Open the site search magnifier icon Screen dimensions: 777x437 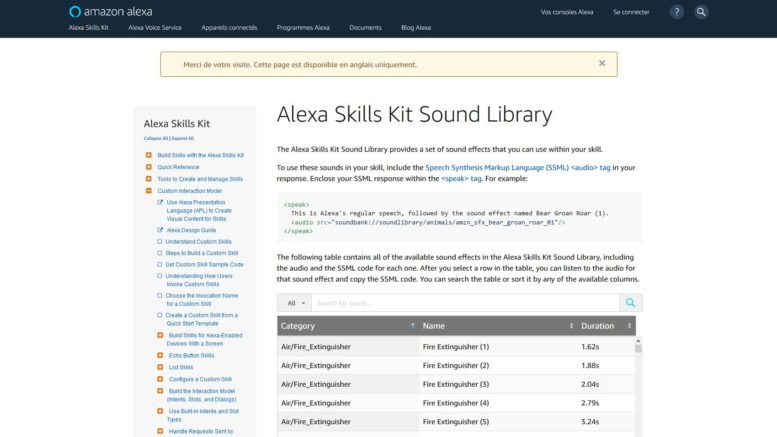click(x=701, y=12)
